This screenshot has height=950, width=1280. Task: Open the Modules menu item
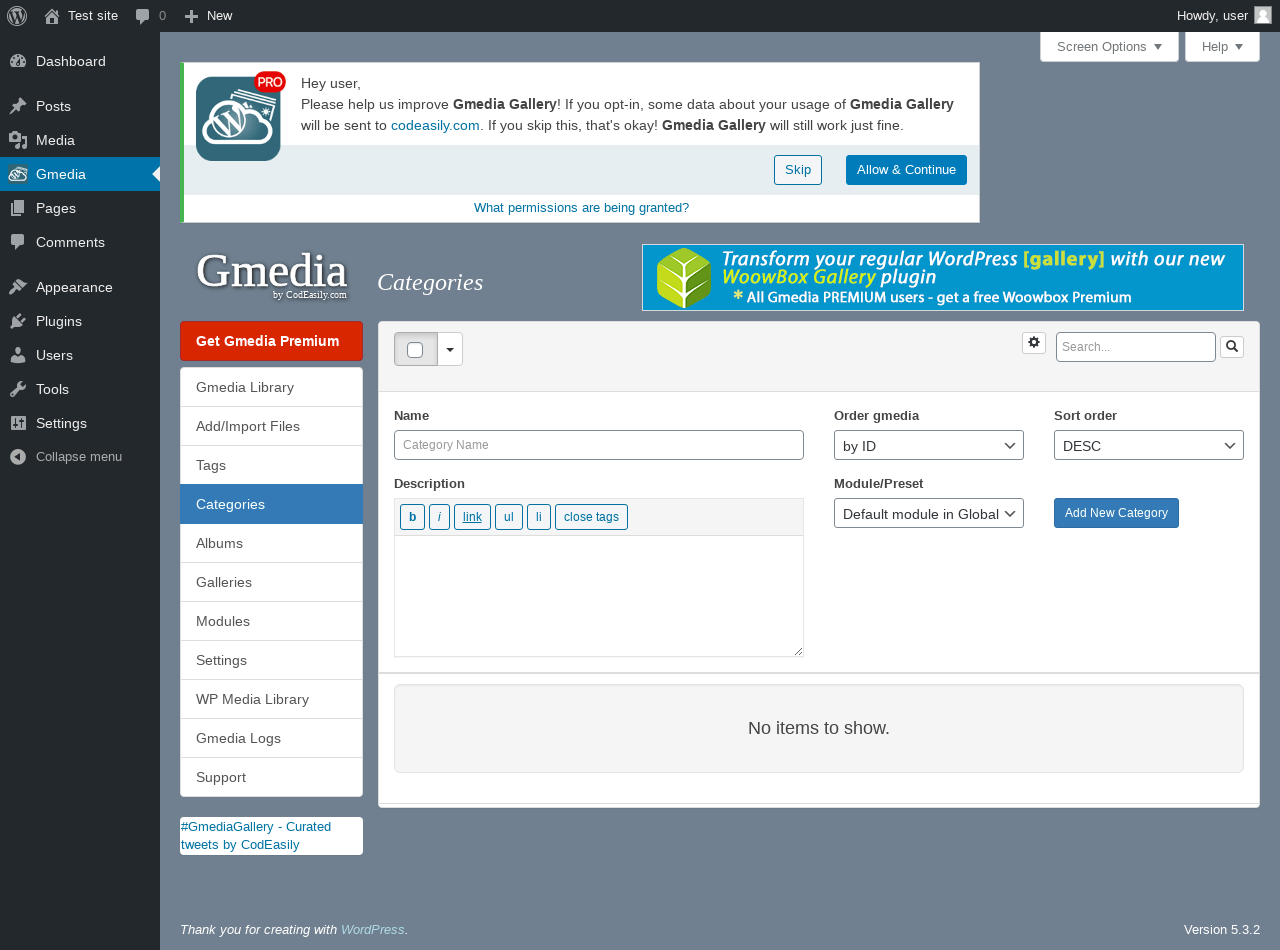tap(272, 621)
